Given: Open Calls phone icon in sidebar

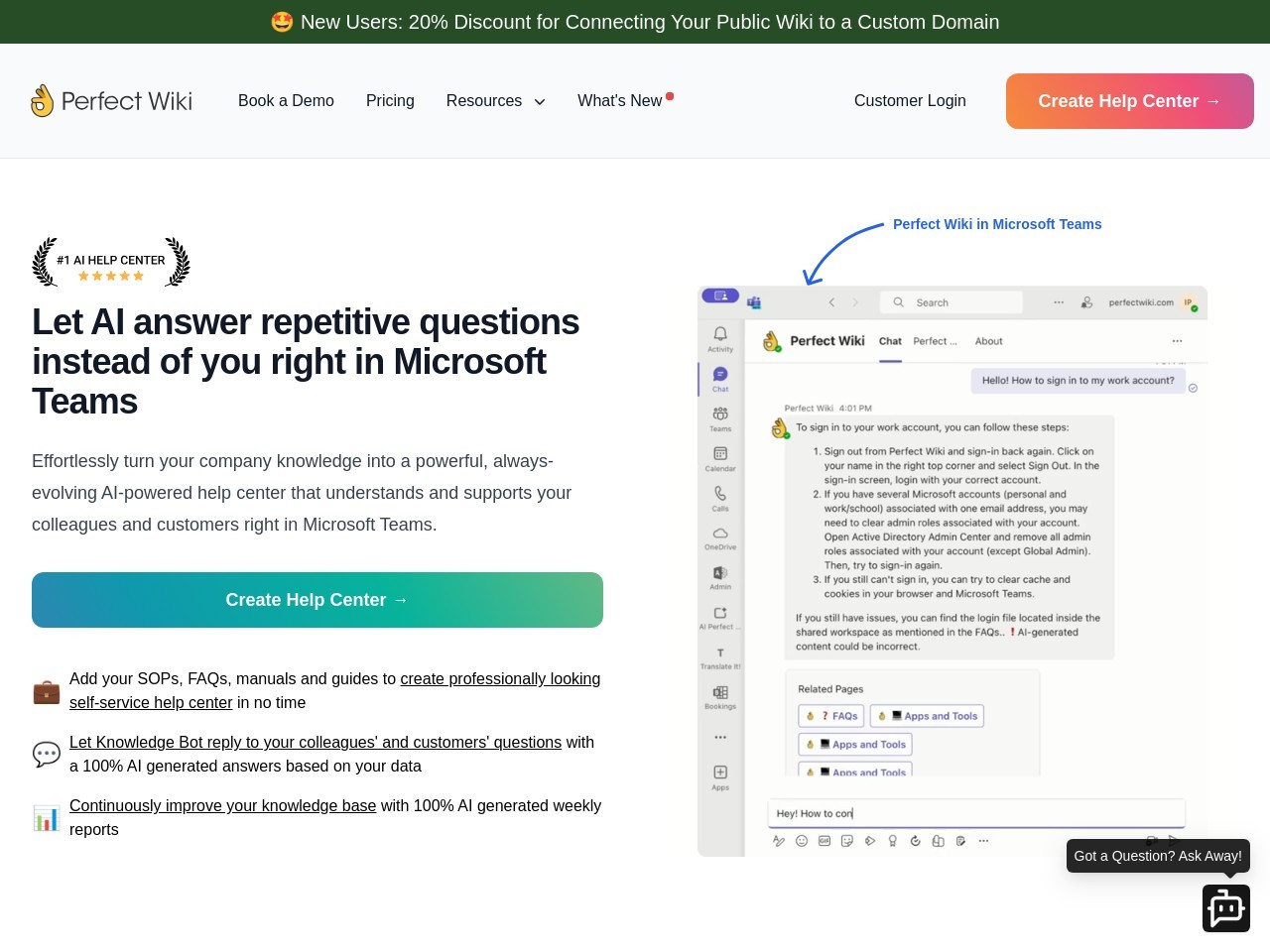Looking at the screenshot, I should pos(720,493).
